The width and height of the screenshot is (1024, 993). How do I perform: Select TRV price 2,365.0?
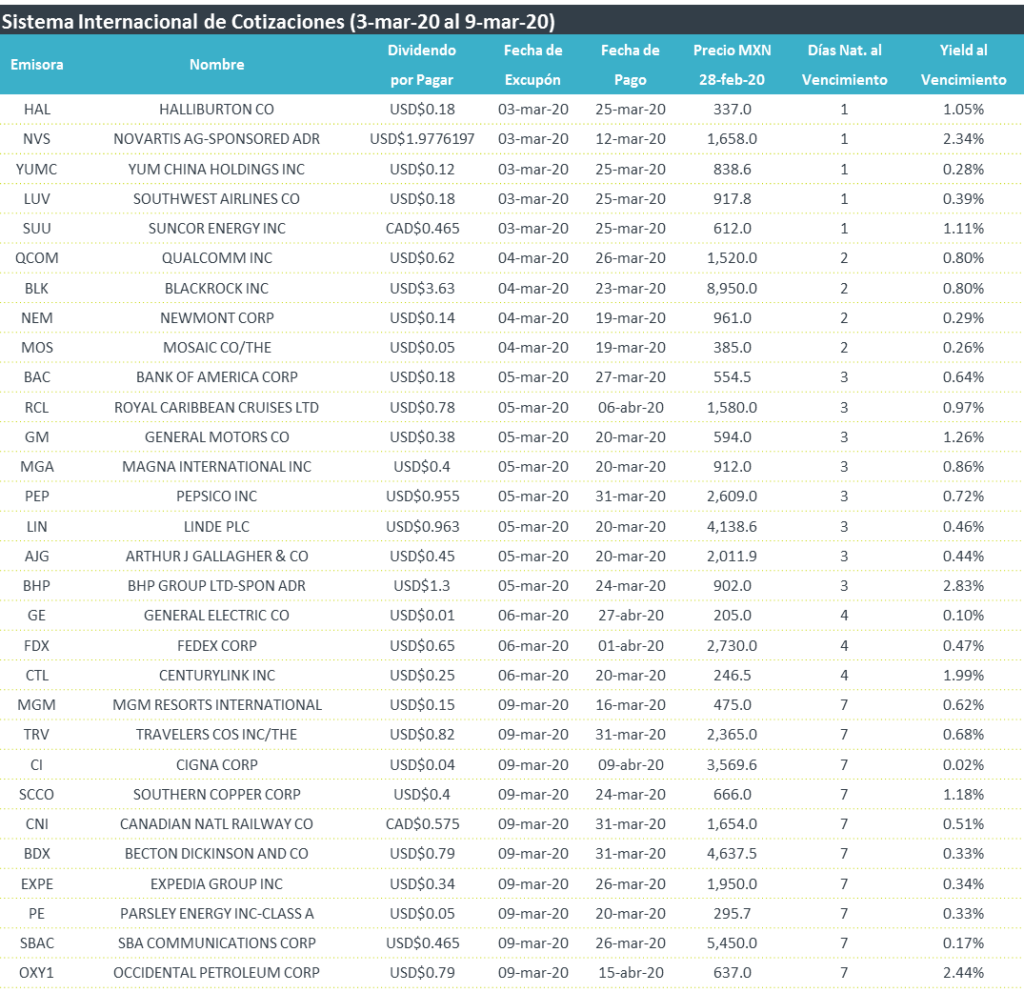pyautogui.click(x=732, y=734)
